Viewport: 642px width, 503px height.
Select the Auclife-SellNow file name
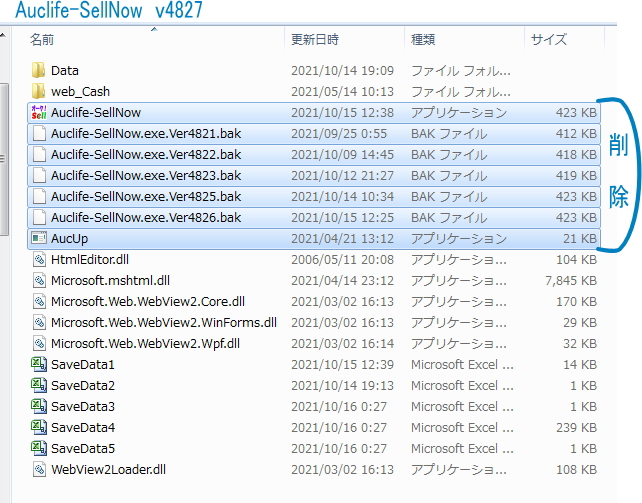point(96,113)
